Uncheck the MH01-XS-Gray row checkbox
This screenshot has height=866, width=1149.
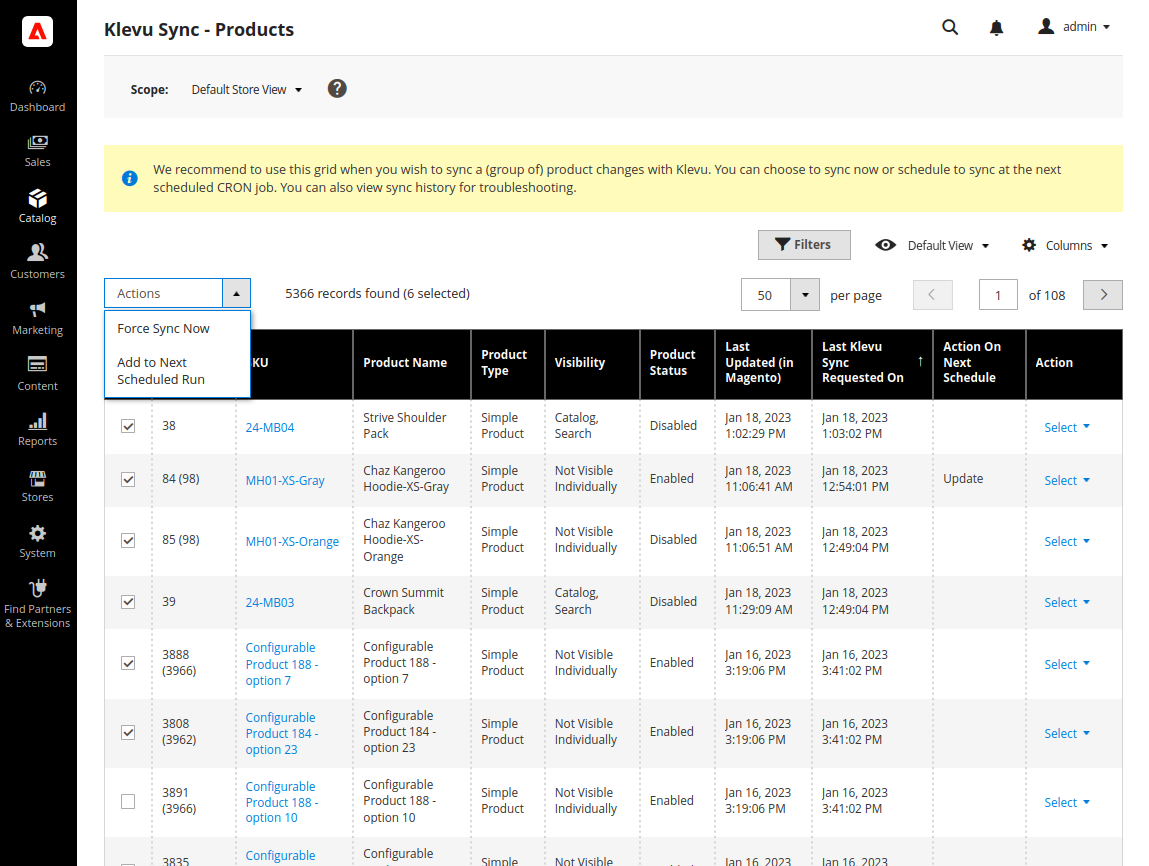[128, 479]
